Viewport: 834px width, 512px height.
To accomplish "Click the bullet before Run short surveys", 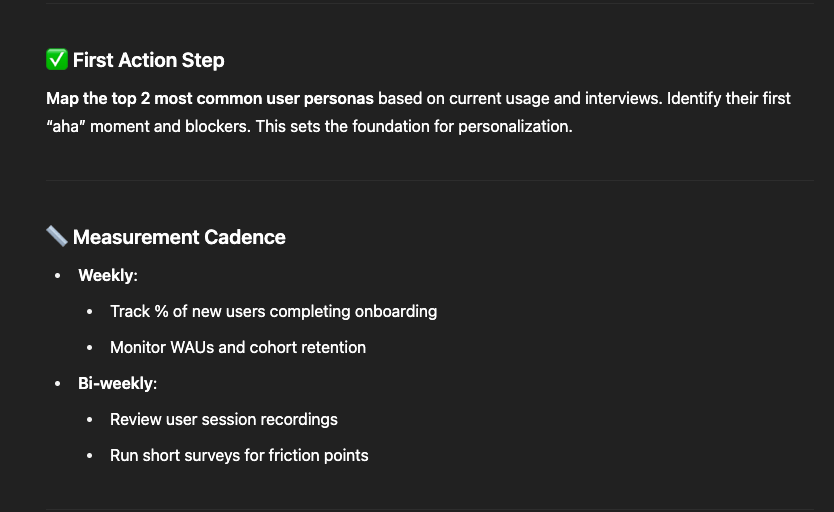I will [89, 456].
